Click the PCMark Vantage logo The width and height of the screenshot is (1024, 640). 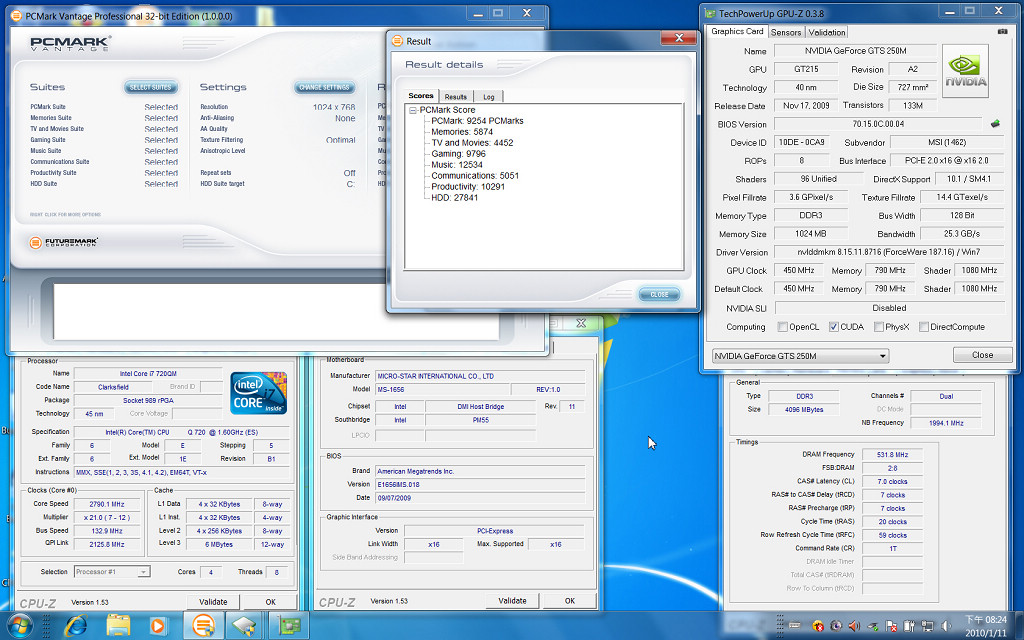click(70, 44)
